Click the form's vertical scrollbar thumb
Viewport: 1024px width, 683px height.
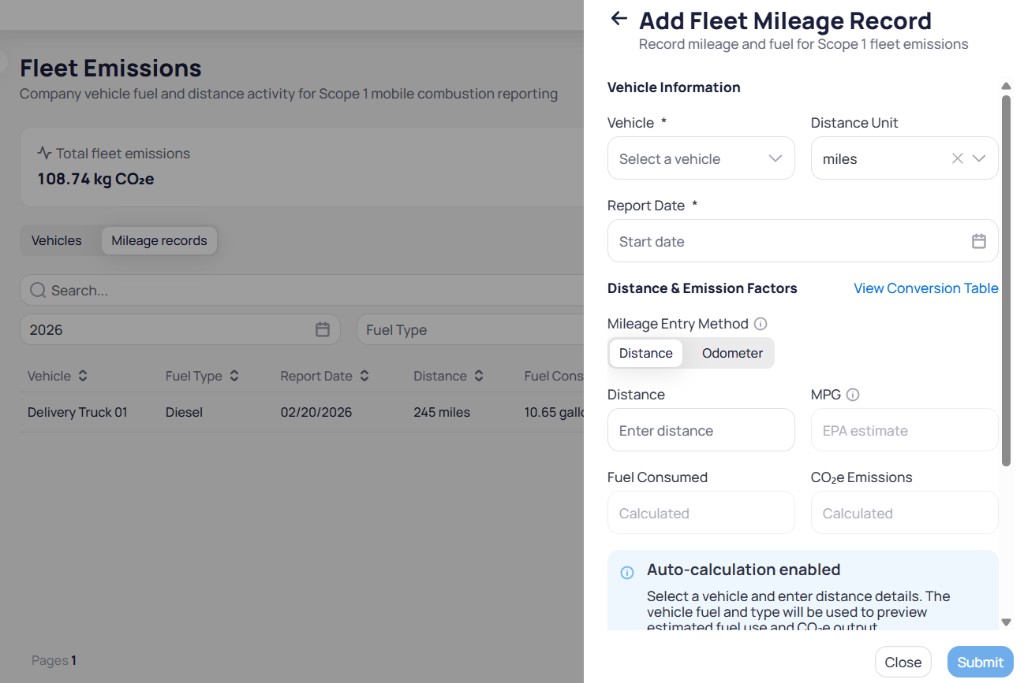(1006, 281)
